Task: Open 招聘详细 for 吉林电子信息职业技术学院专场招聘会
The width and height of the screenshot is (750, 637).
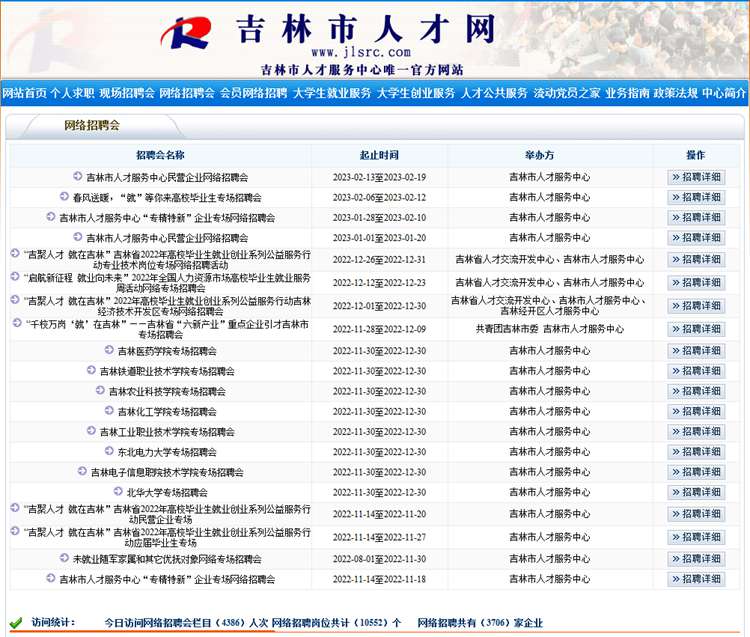Action: (696, 472)
